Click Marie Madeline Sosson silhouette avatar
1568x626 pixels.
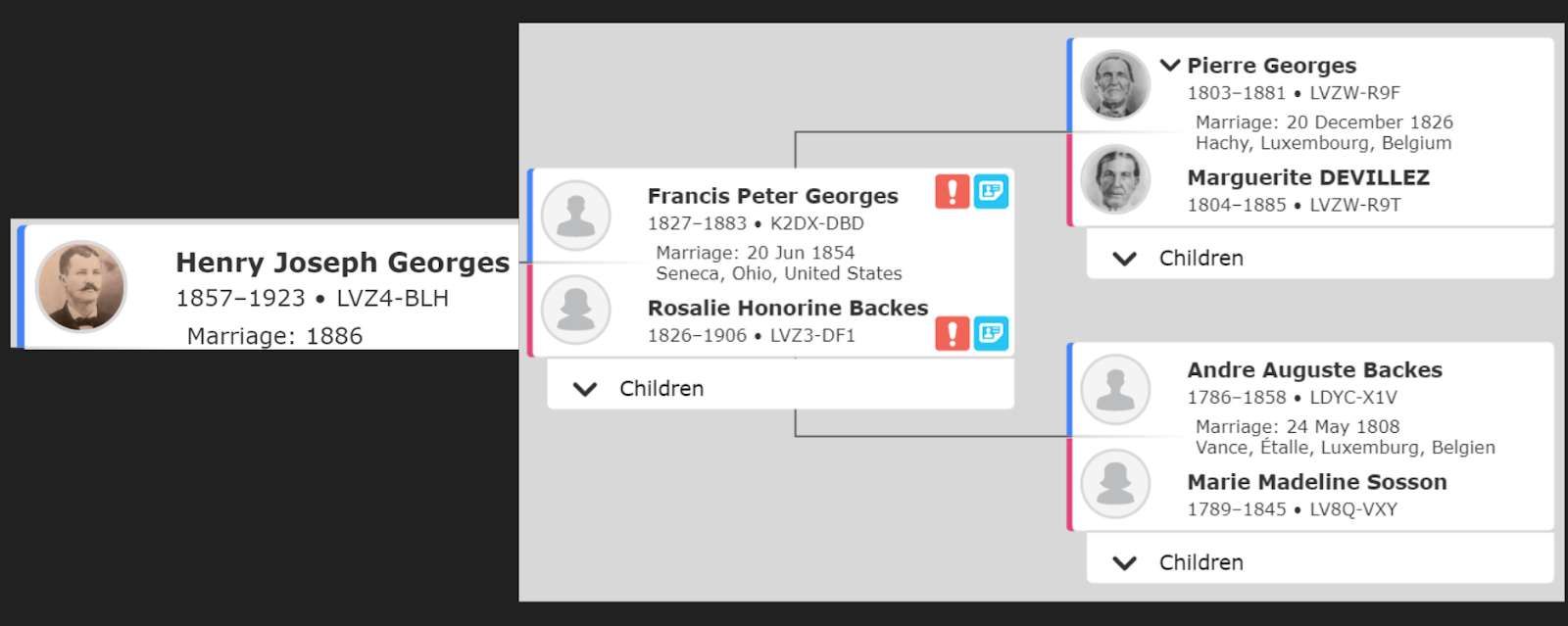(x=1115, y=484)
